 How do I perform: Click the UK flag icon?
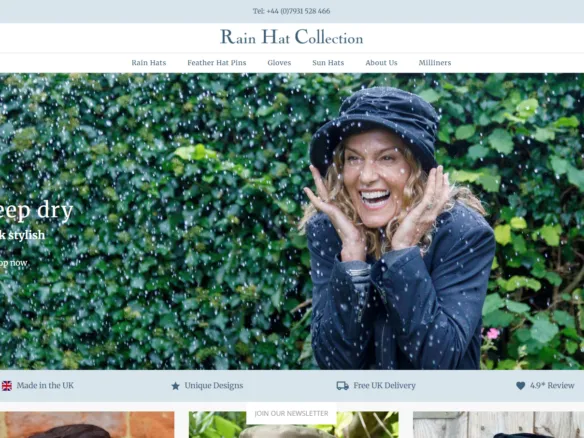7,386
